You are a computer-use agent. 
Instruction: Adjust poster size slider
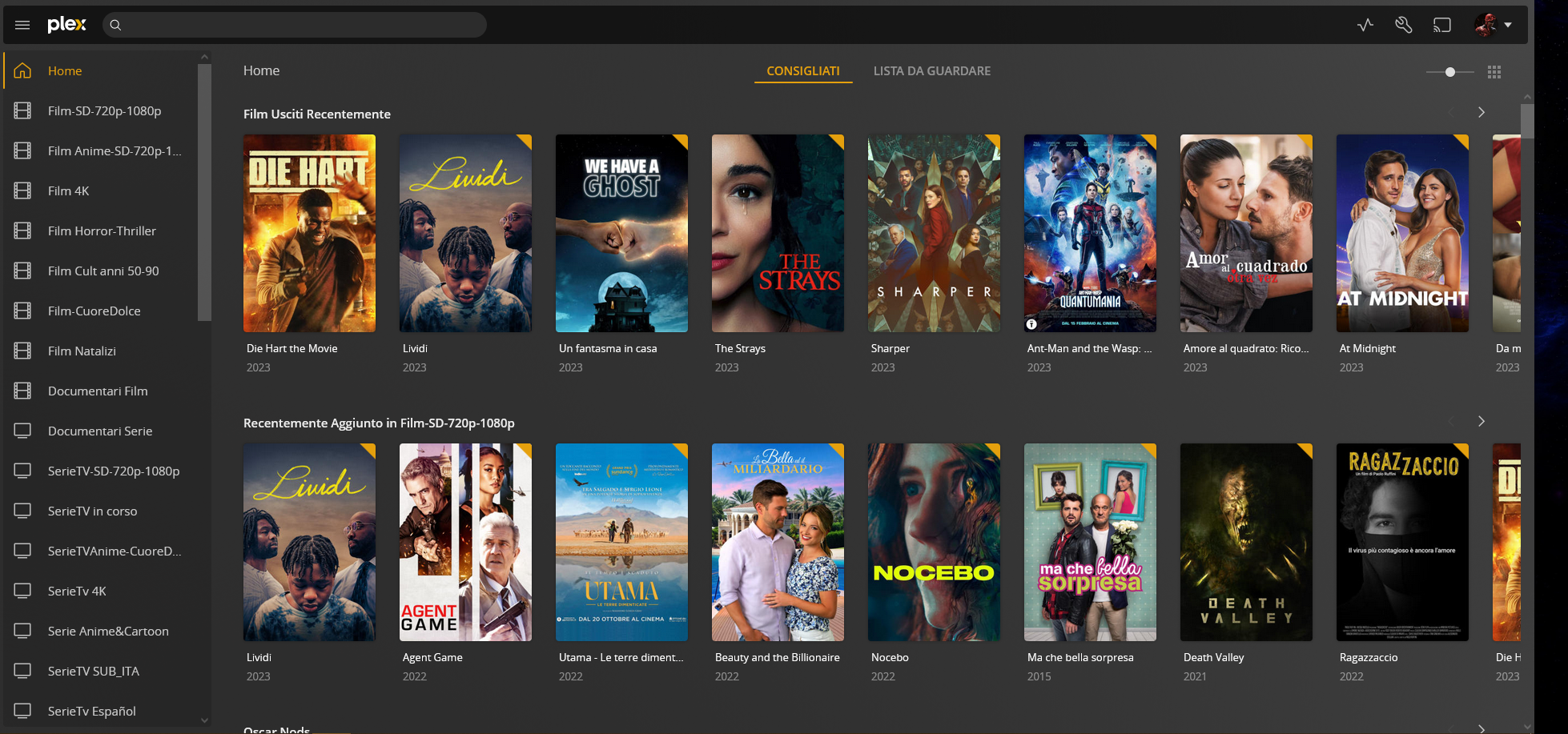pos(1450,72)
